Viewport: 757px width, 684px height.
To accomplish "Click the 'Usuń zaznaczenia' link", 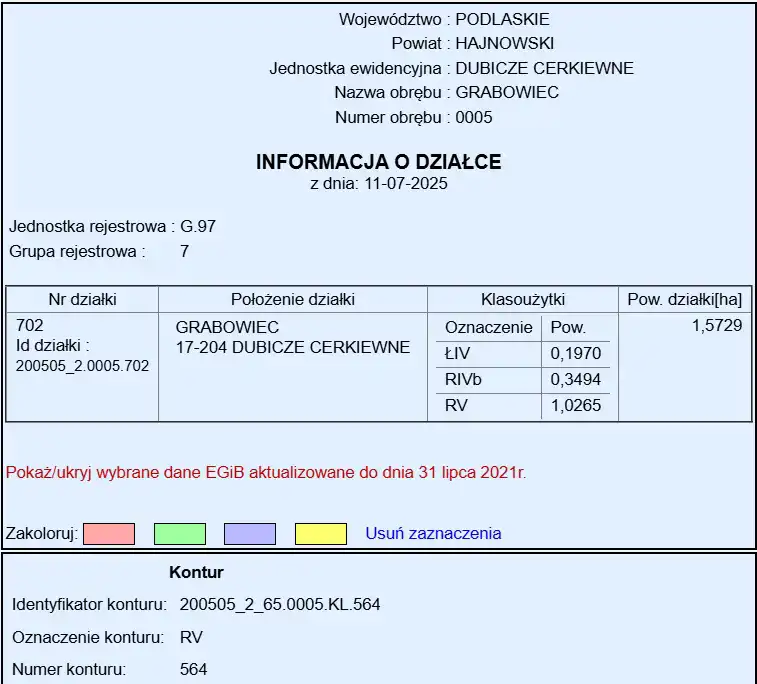I will click(433, 534).
